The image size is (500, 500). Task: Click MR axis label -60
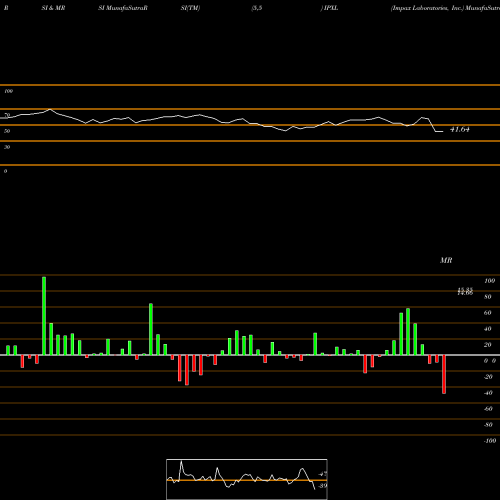488,409
